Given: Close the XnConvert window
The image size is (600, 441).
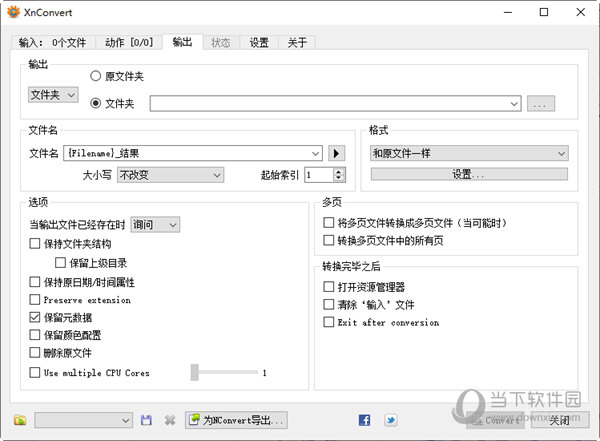Looking at the screenshot, I should 580,12.
